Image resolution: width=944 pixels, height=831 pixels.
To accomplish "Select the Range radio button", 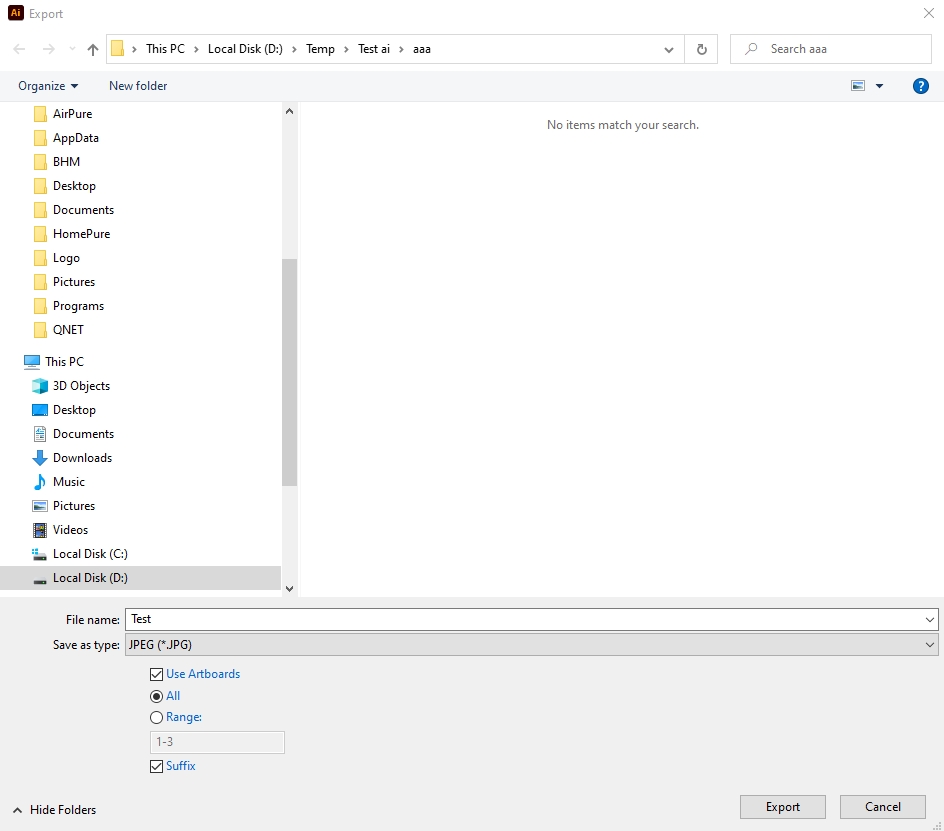I will [156, 717].
